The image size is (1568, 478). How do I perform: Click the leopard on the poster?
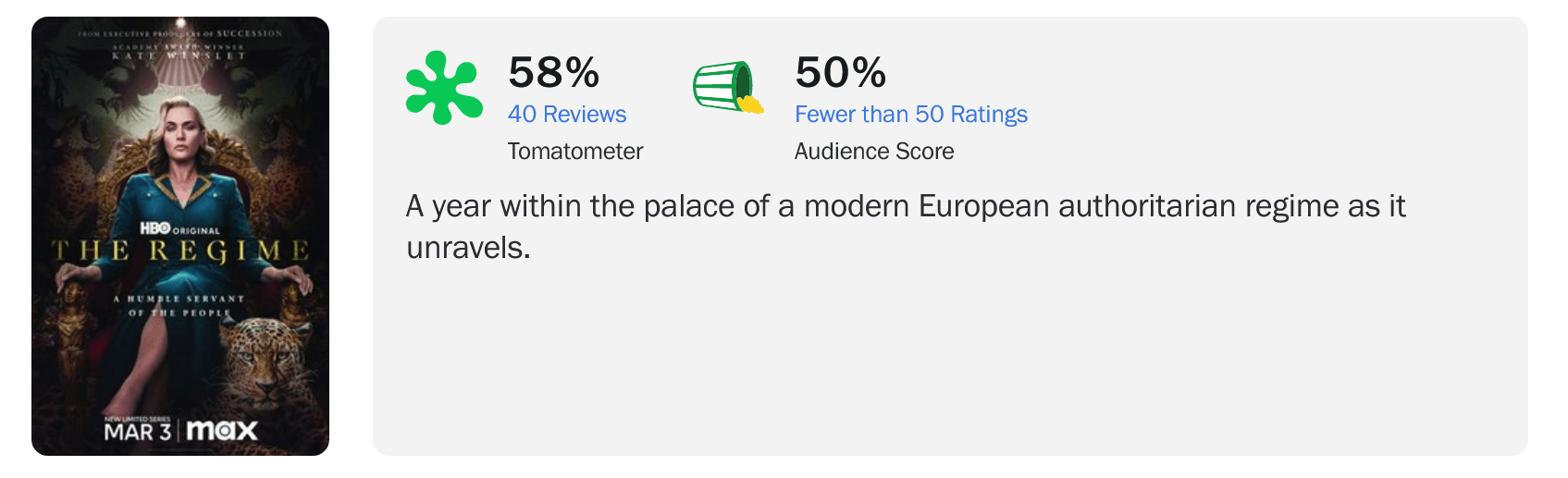[x=268, y=361]
